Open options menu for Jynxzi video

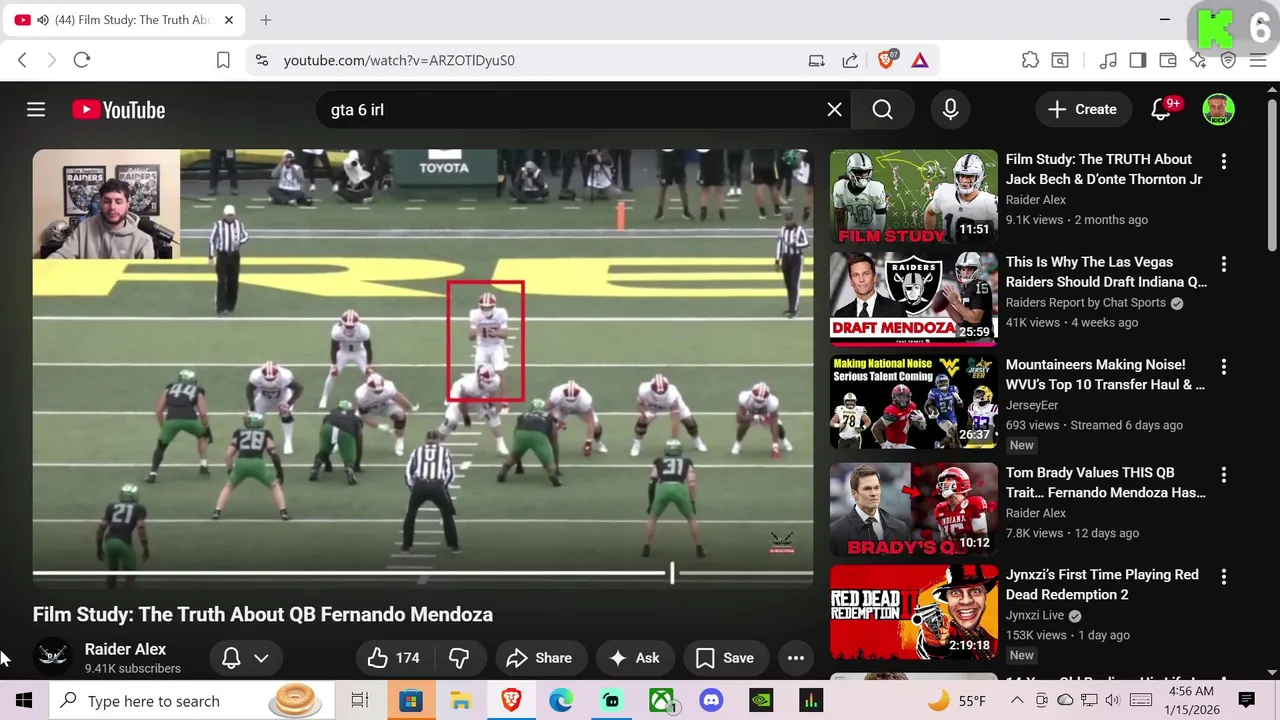pos(1223,577)
